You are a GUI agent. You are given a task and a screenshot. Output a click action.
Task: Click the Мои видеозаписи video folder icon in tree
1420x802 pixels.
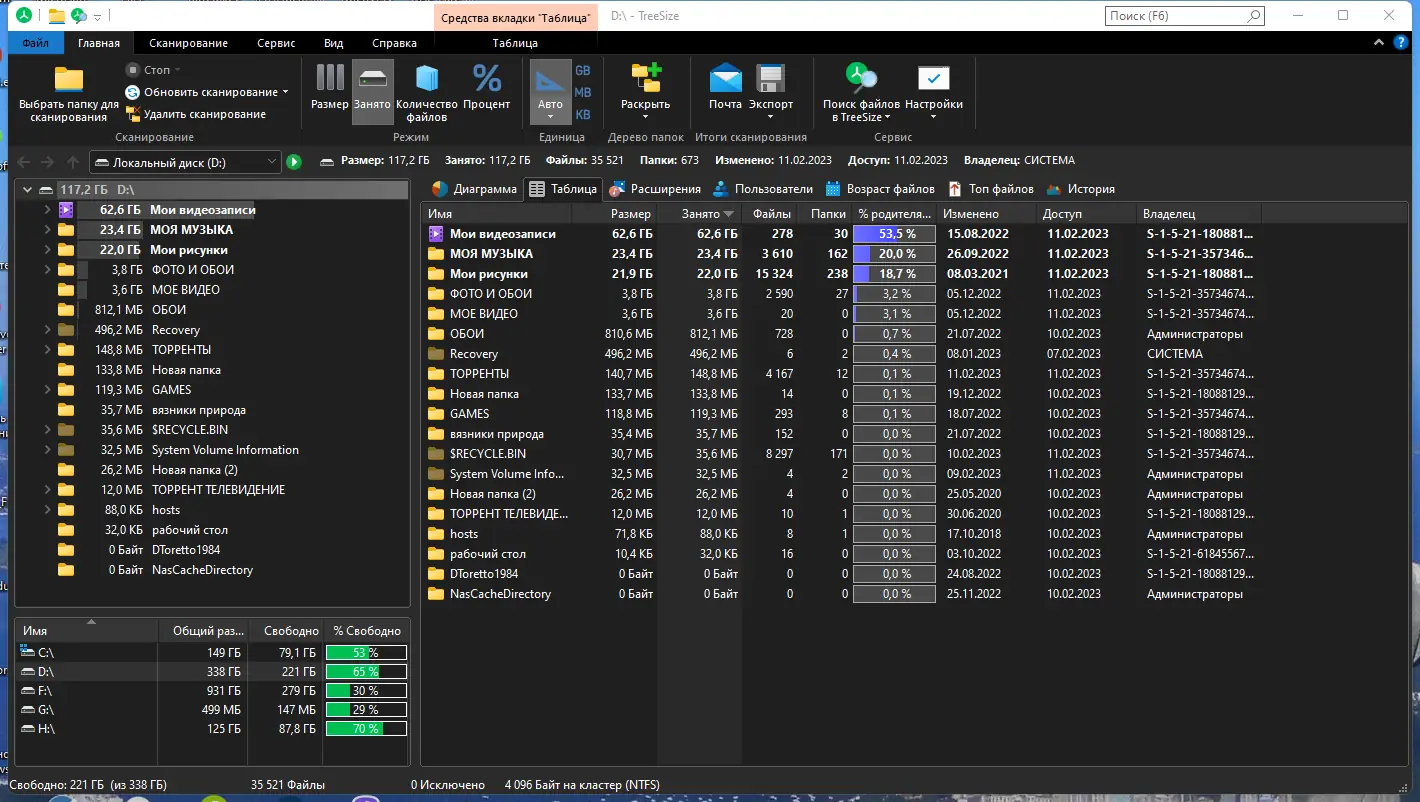[66, 210]
